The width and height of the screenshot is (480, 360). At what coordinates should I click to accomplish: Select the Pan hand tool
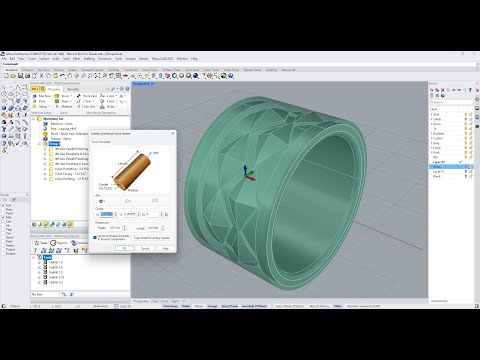69,76
